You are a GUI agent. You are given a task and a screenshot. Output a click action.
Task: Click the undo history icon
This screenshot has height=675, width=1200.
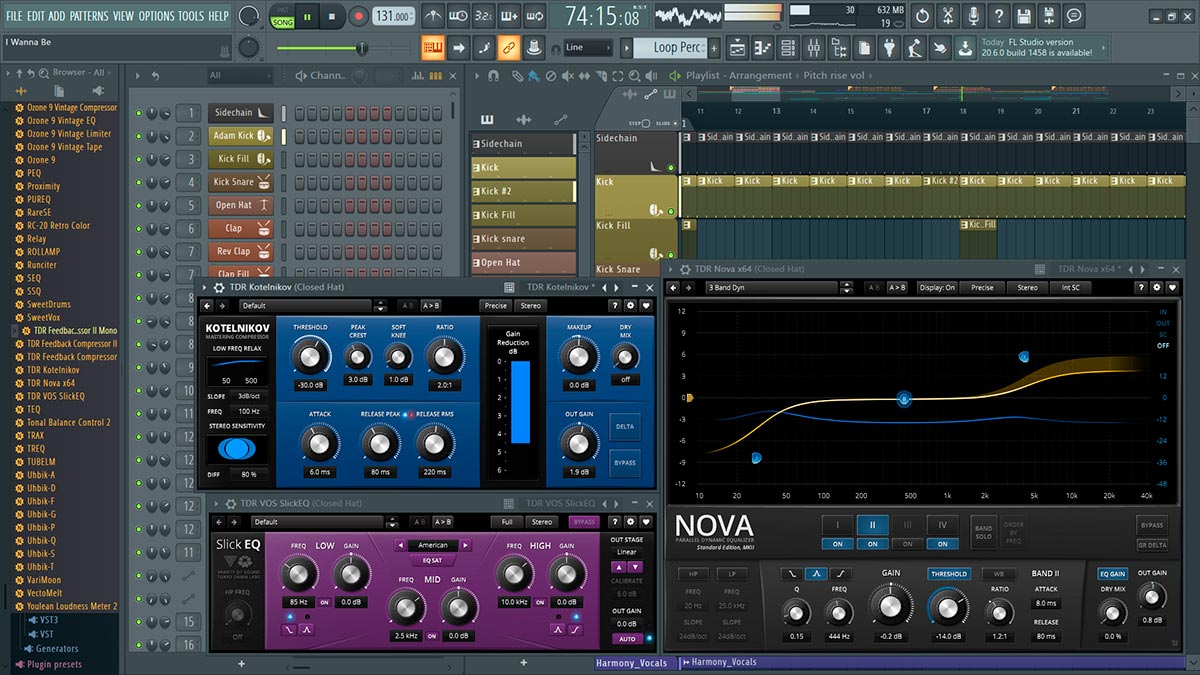[x=922, y=16]
